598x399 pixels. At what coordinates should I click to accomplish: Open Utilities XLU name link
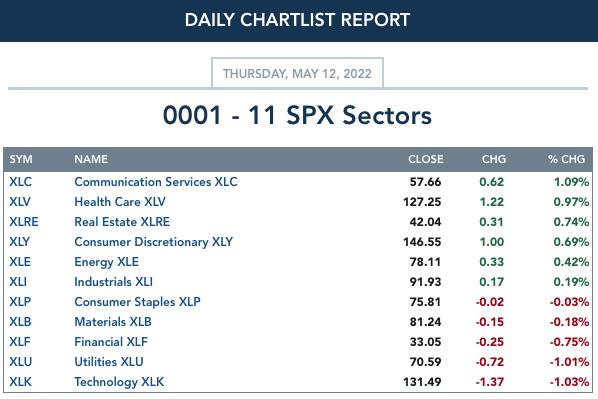[x=109, y=362]
